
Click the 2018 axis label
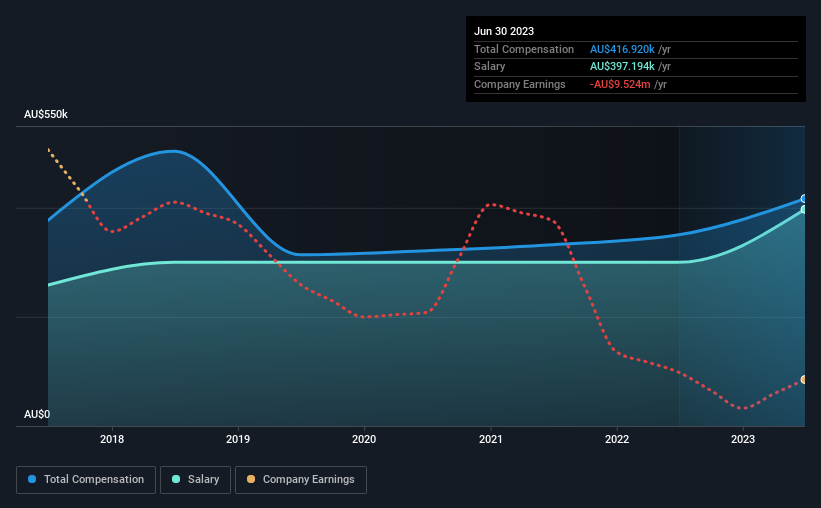pos(112,439)
